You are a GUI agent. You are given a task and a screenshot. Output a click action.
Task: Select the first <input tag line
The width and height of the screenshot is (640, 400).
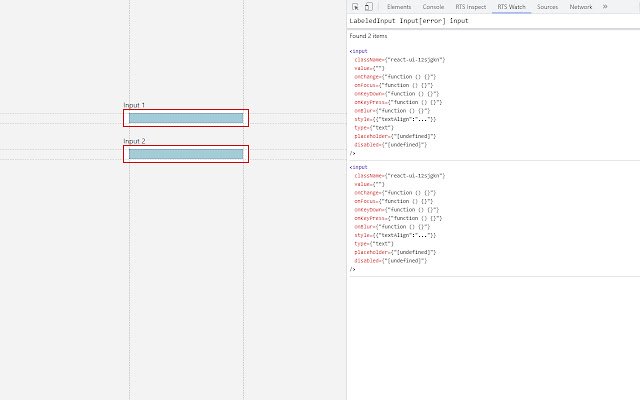(358, 51)
